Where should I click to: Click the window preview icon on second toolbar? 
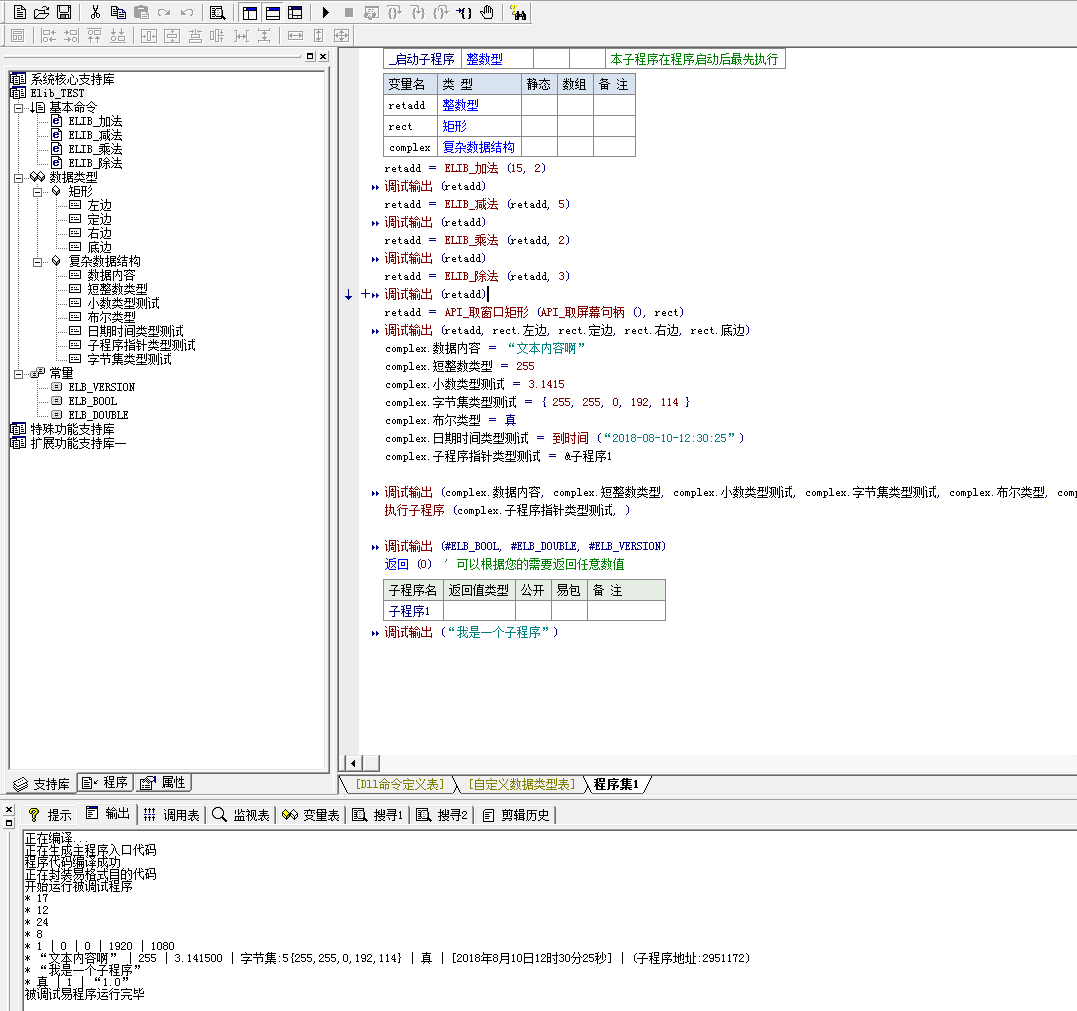pos(18,36)
